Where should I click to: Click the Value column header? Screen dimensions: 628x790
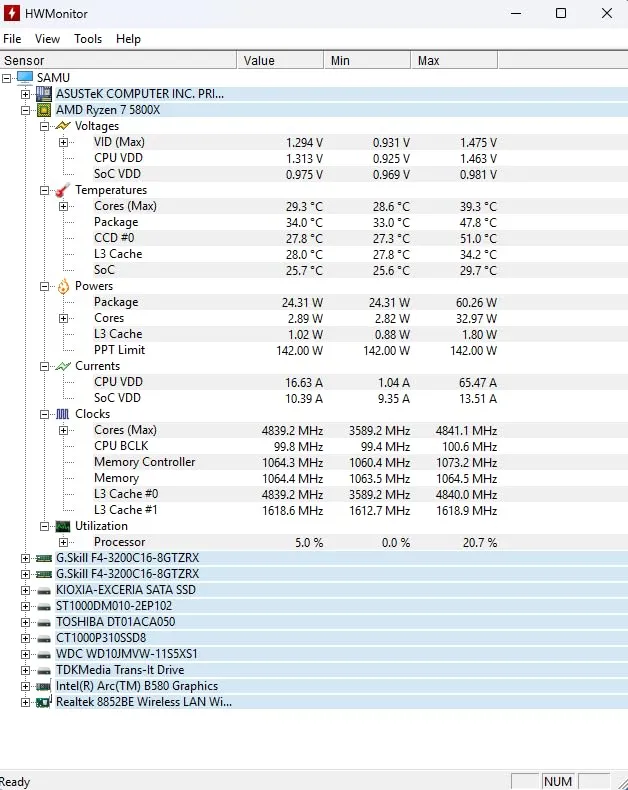(280, 60)
